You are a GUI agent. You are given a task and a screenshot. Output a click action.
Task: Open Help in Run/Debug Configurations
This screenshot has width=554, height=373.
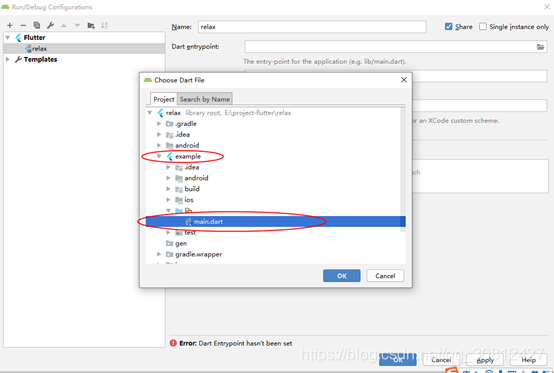[x=529, y=360]
